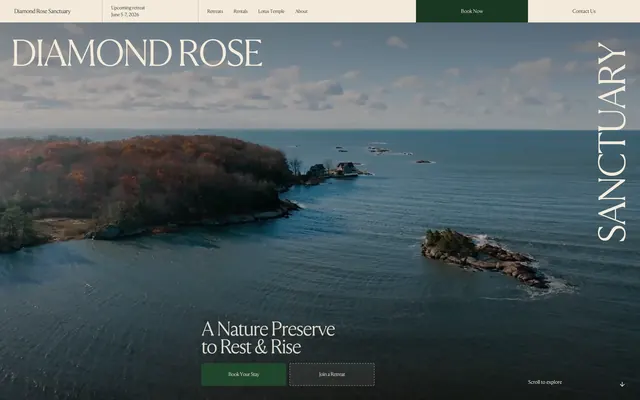Select the Book Your Stay button
This screenshot has height=400, width=640.
[244, 374]
